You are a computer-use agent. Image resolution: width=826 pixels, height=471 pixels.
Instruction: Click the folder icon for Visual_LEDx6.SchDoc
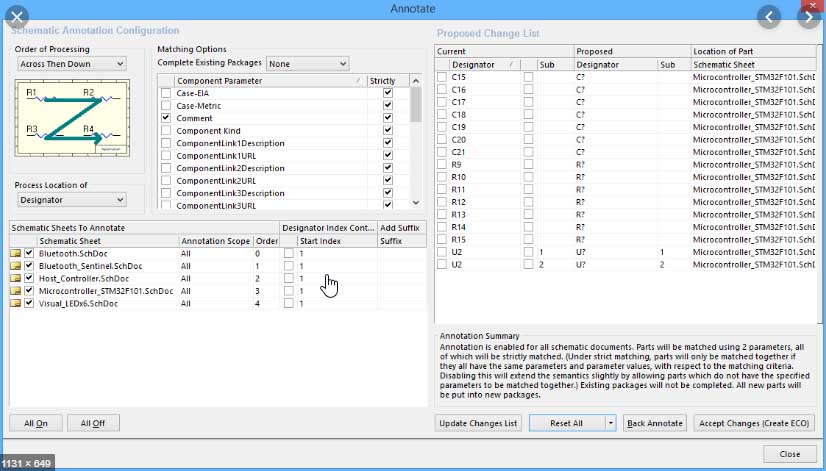click(16, 303)
